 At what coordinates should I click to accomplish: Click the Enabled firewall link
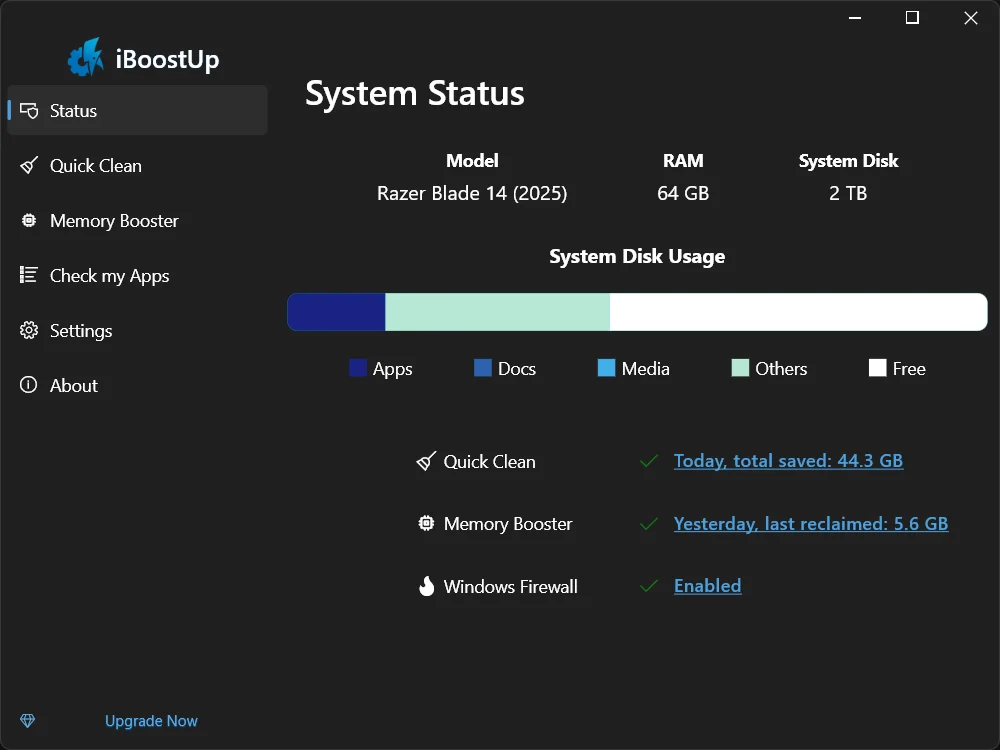pos(707,585)
